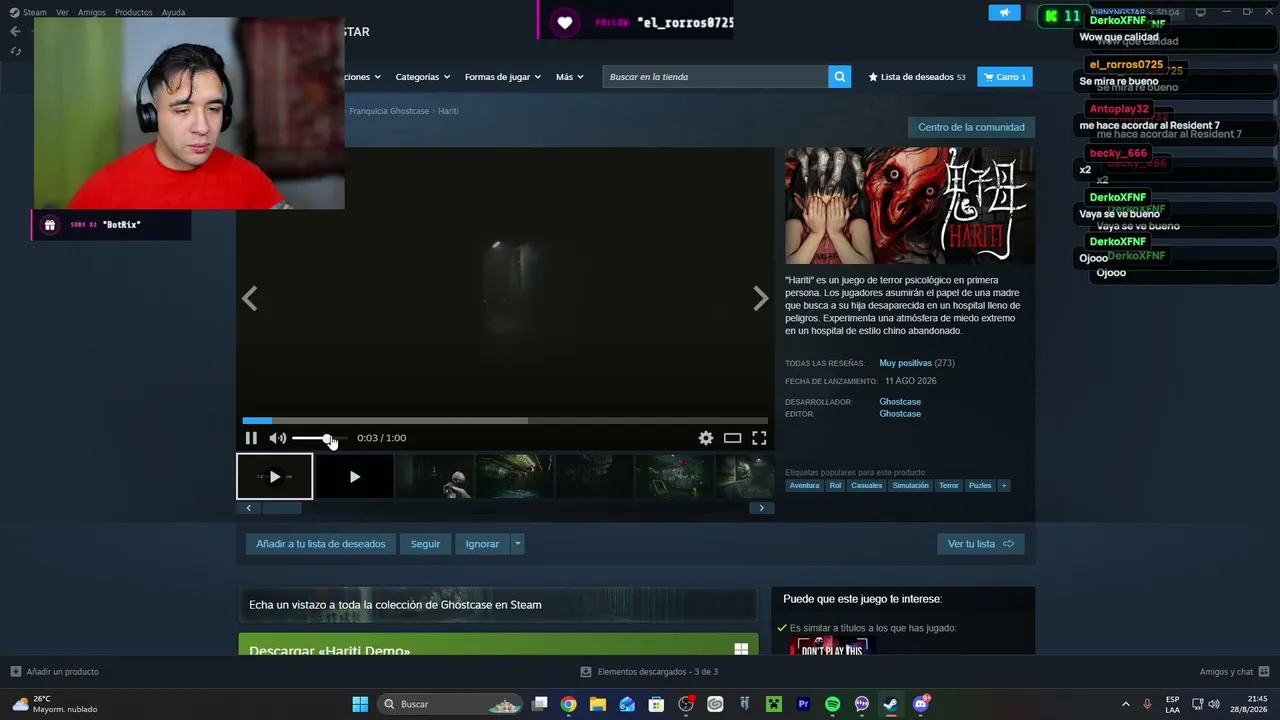This screenshot has width=1280, height=720.
Task: Open the creature screenshot thumbnail
Action: click(435, 476)
